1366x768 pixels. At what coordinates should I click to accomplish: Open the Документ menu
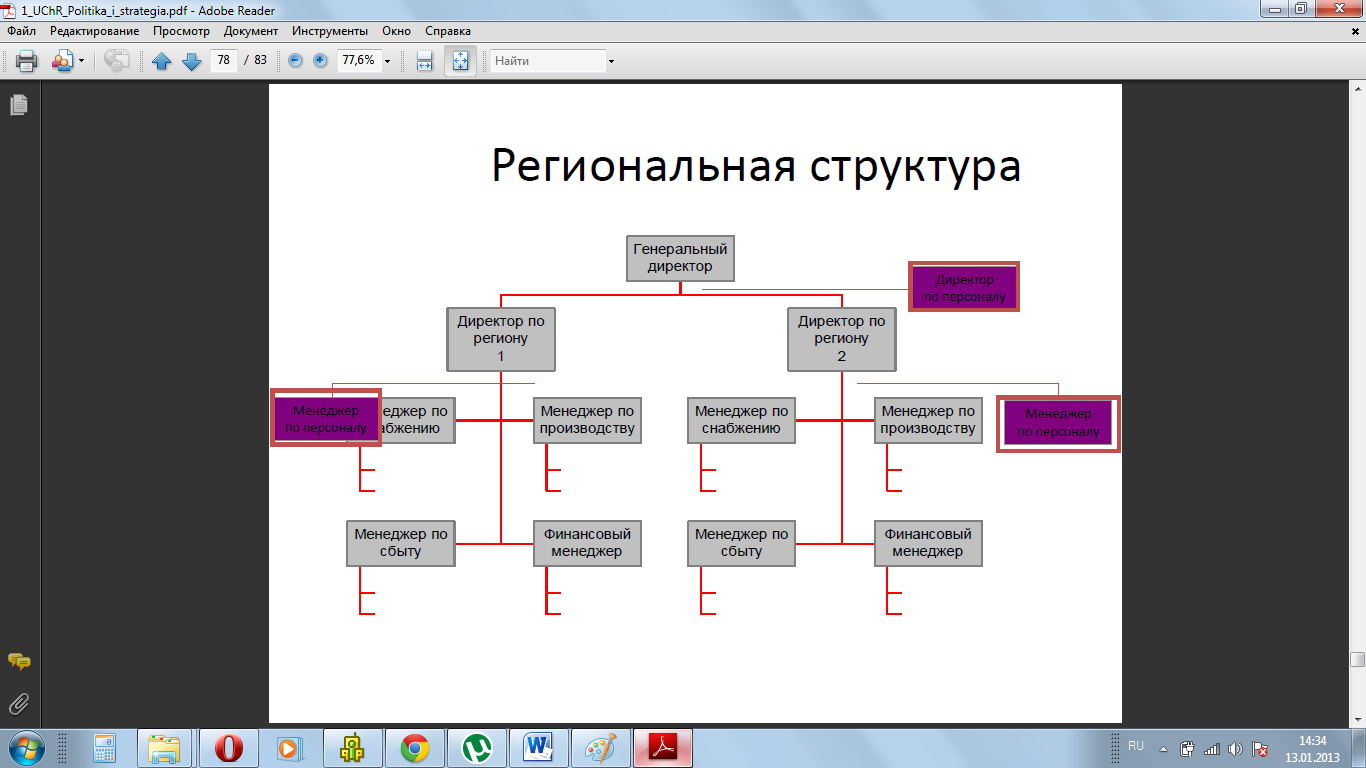pos(251,31)
